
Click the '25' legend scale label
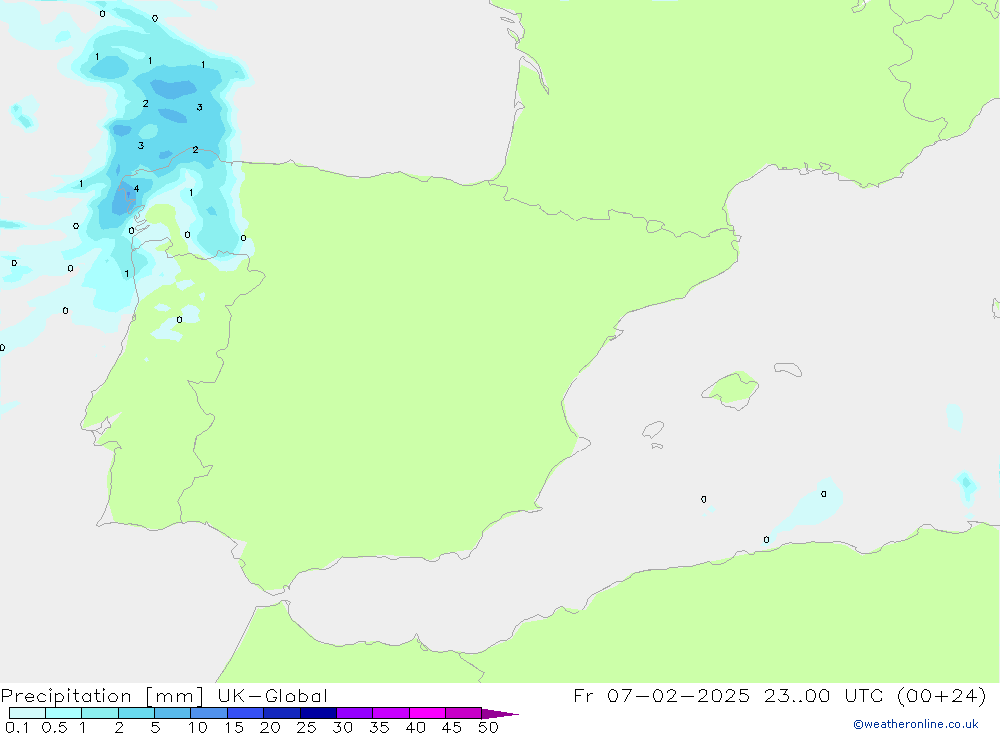(306, 727)
